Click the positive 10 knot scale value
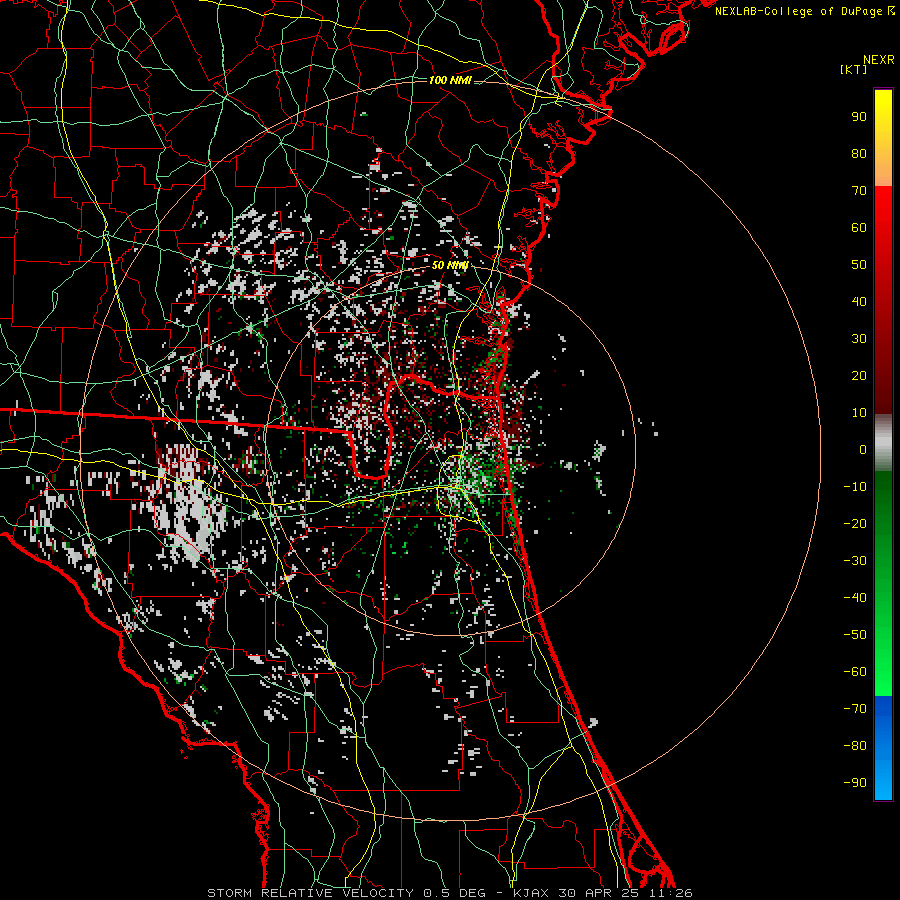Viewport: 900px width, 900px height. (x=859, y=413)
